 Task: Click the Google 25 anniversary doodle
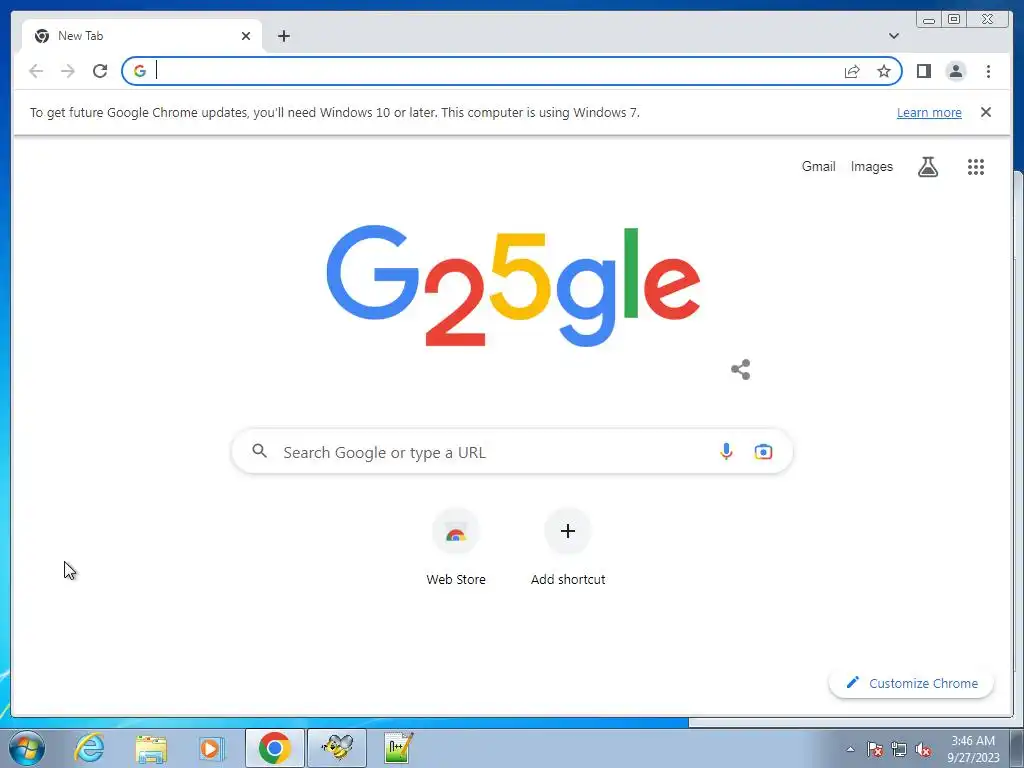pyautogui.click(x=513, y=286)
